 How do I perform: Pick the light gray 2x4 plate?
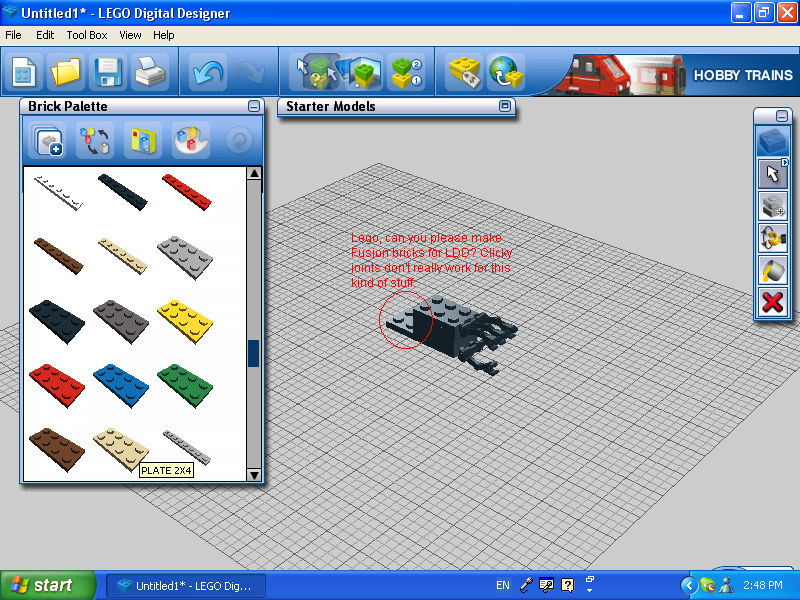[185, 257]
